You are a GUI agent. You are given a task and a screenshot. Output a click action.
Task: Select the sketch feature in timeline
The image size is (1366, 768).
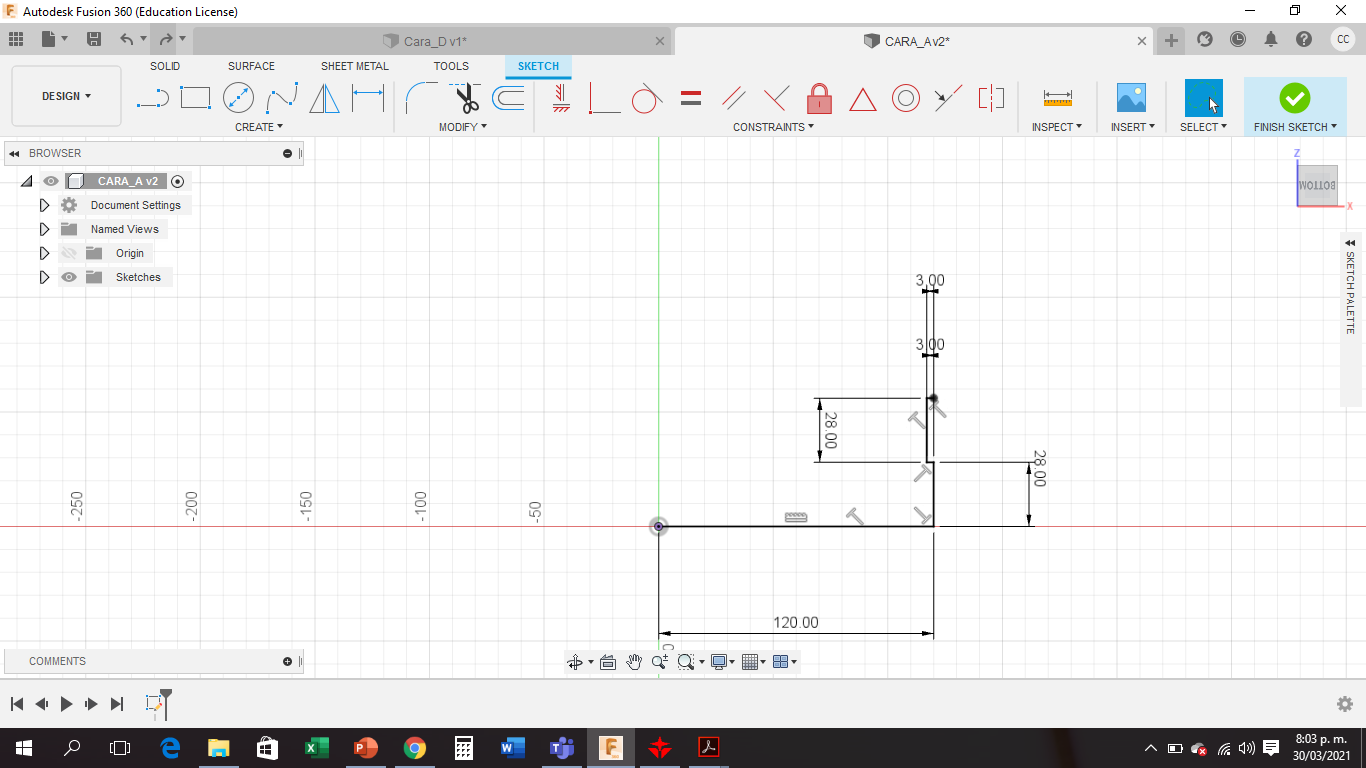[x=154, y=704]
